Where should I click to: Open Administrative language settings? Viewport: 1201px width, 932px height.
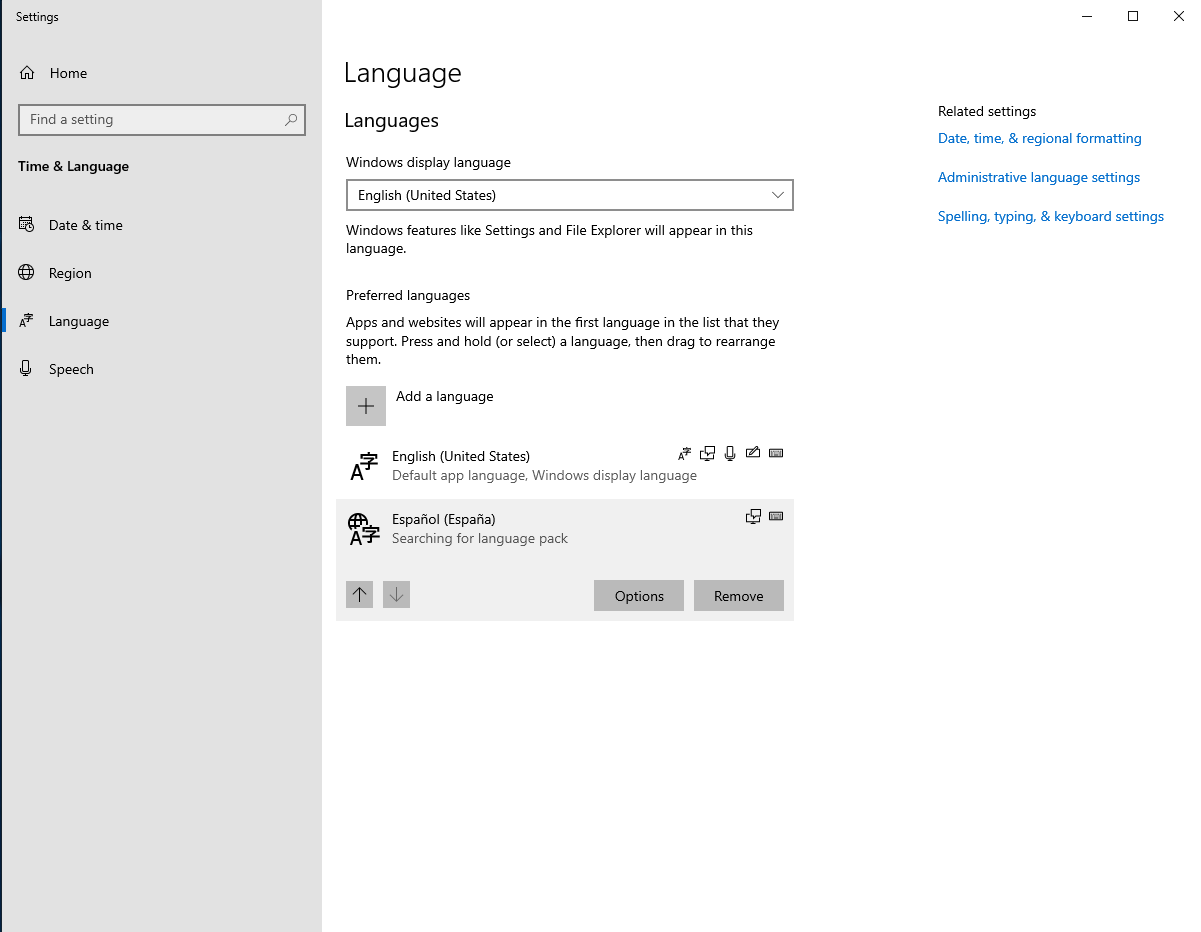pos(1039,177)
